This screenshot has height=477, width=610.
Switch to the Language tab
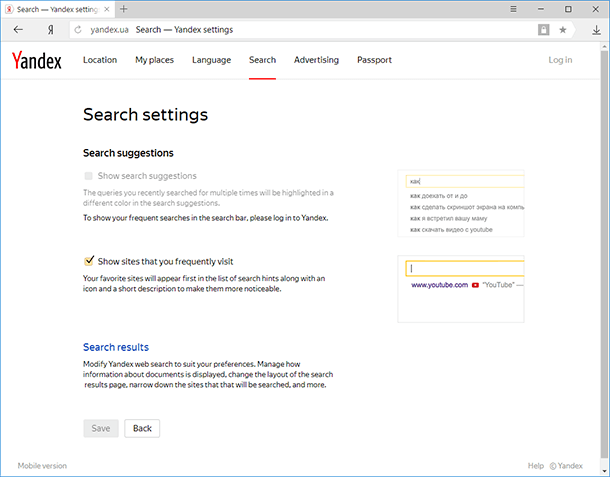(x=211, y=60)
